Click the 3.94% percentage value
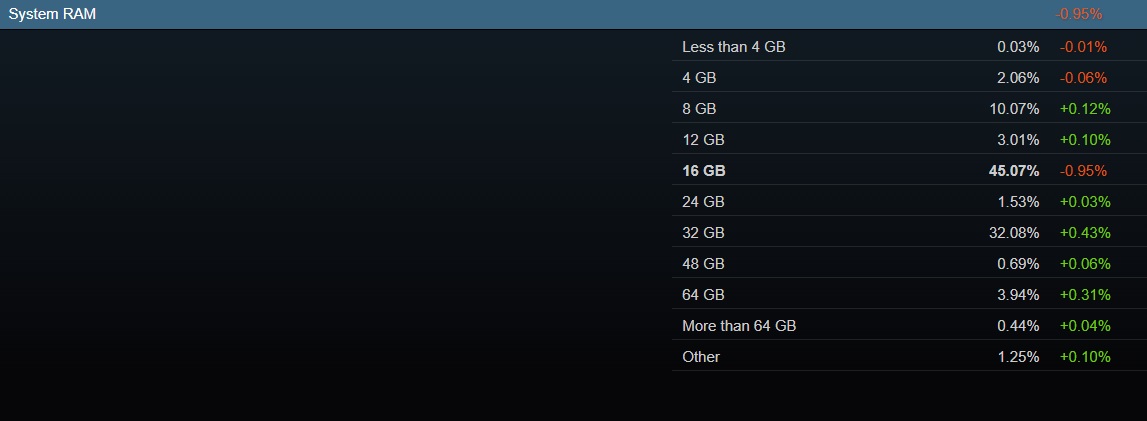 1018,295
